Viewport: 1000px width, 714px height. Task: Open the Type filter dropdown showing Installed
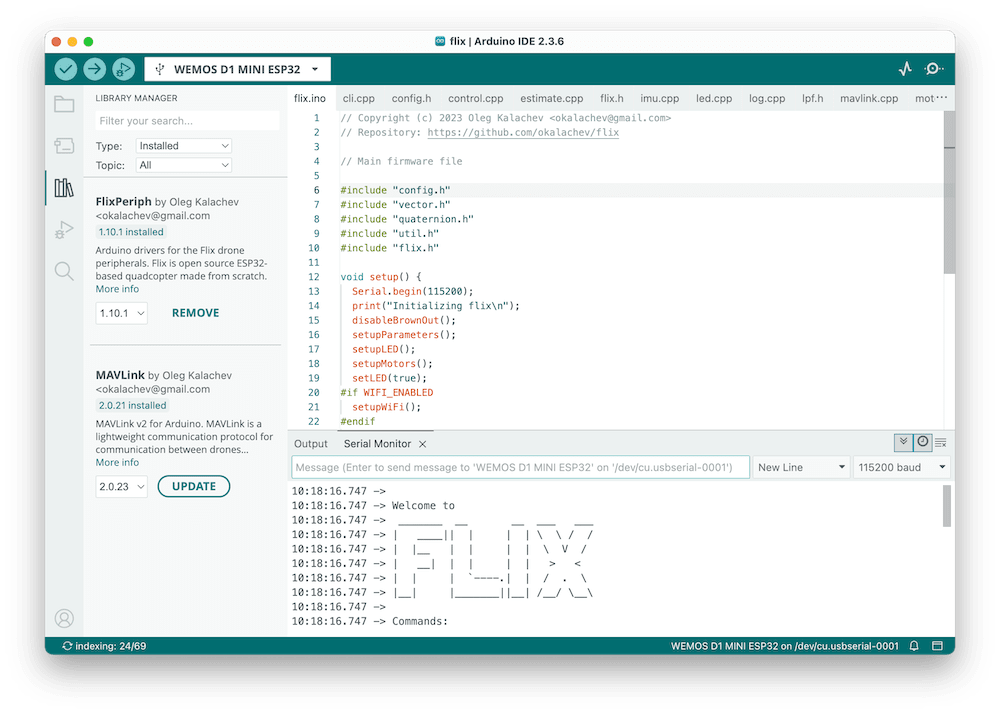click(183, 145)
